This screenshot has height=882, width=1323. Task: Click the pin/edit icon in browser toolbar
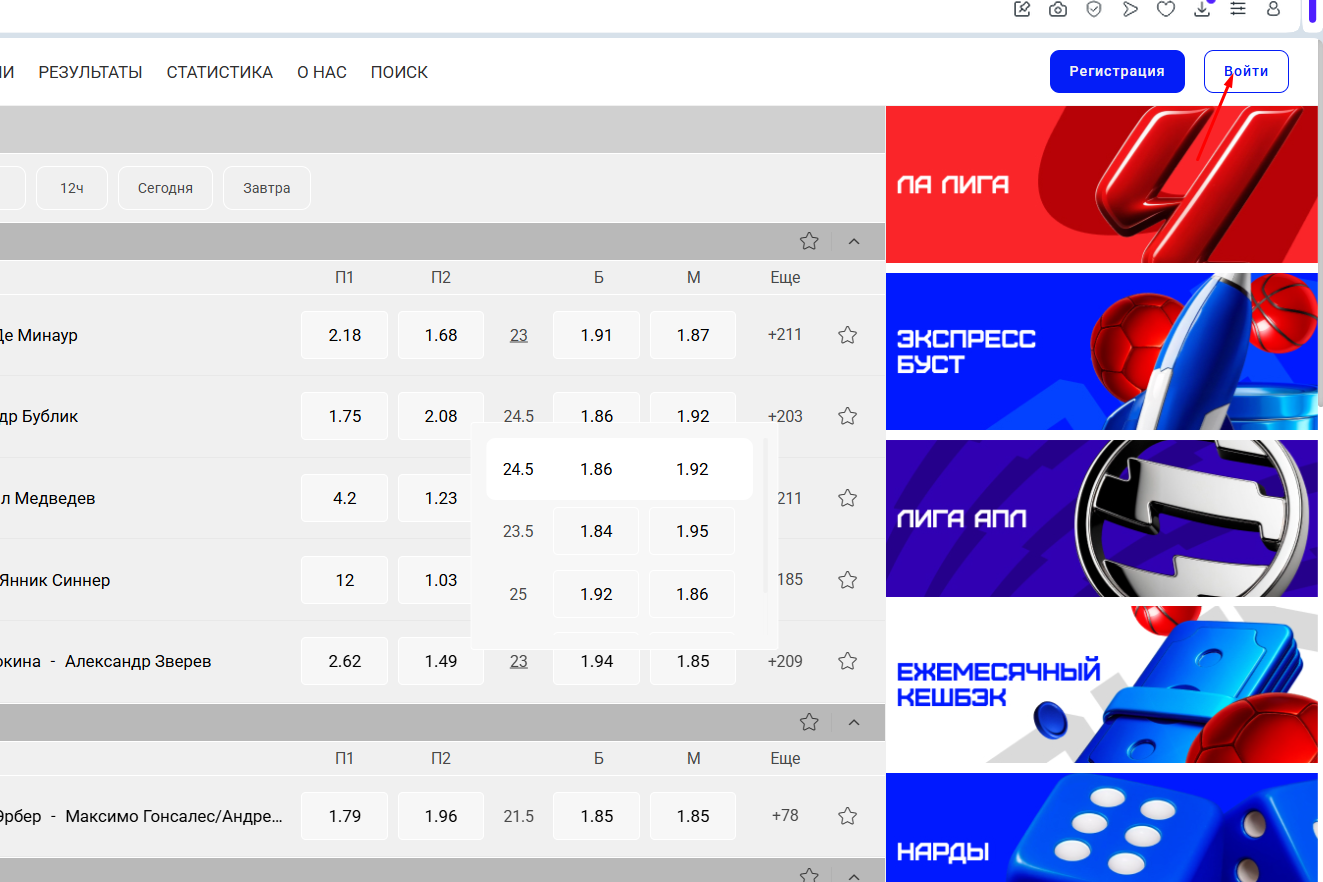pyautogui.click(x=1021, y=9)
